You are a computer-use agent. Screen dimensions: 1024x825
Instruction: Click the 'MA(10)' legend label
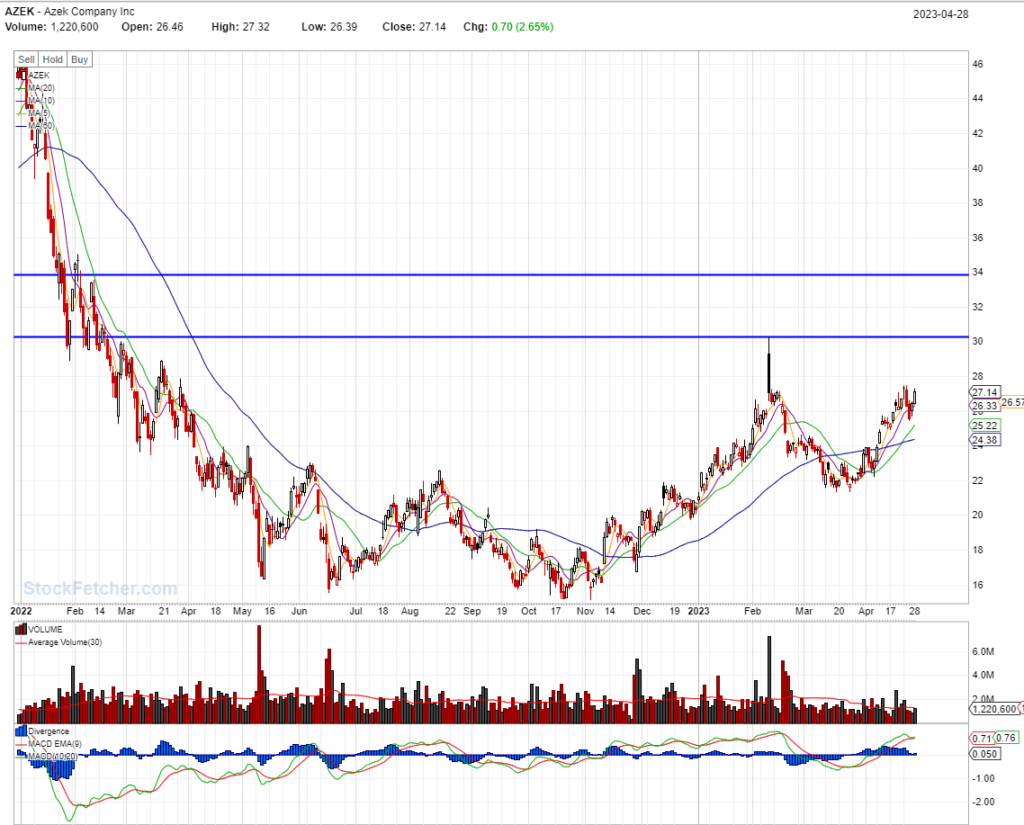click(x=41, y=101)
